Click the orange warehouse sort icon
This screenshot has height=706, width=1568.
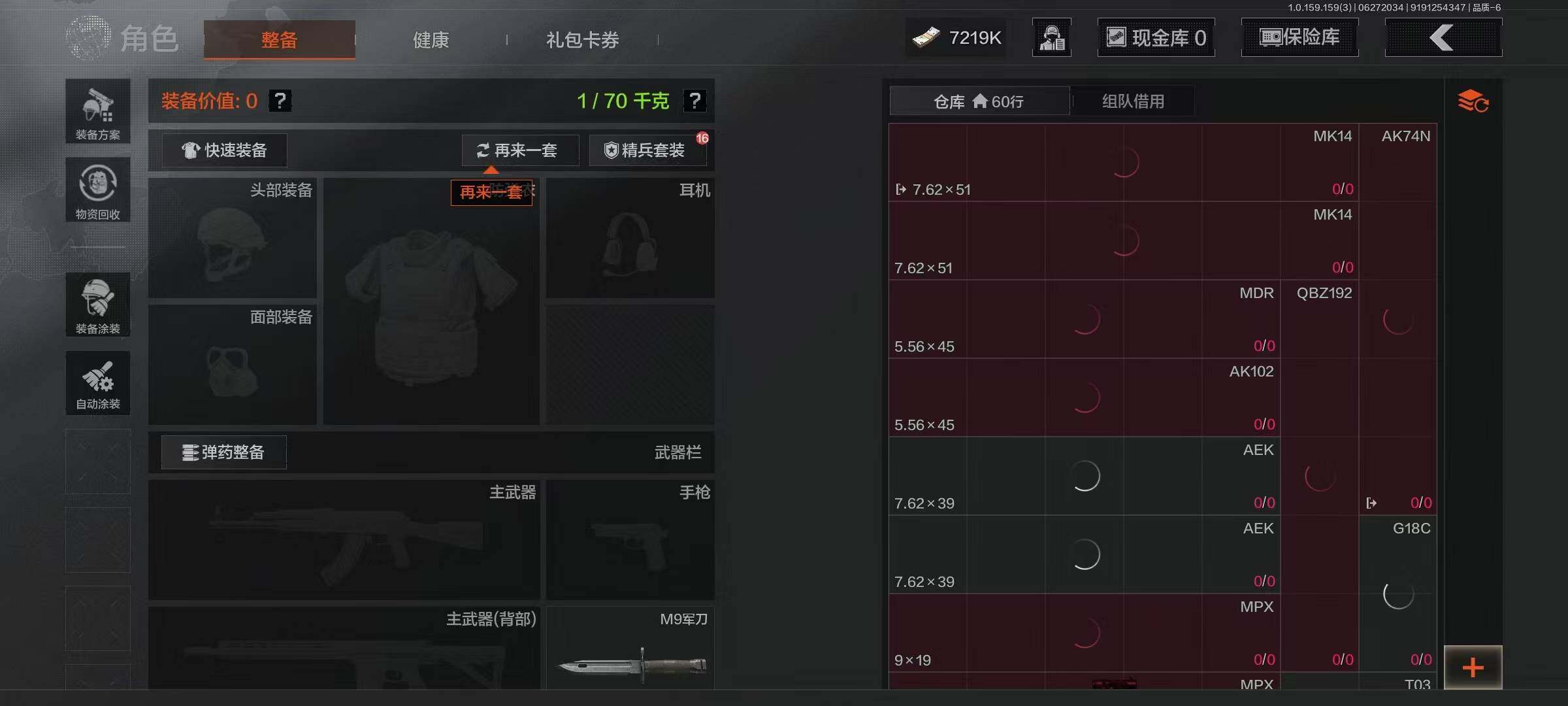point(1473,101)
